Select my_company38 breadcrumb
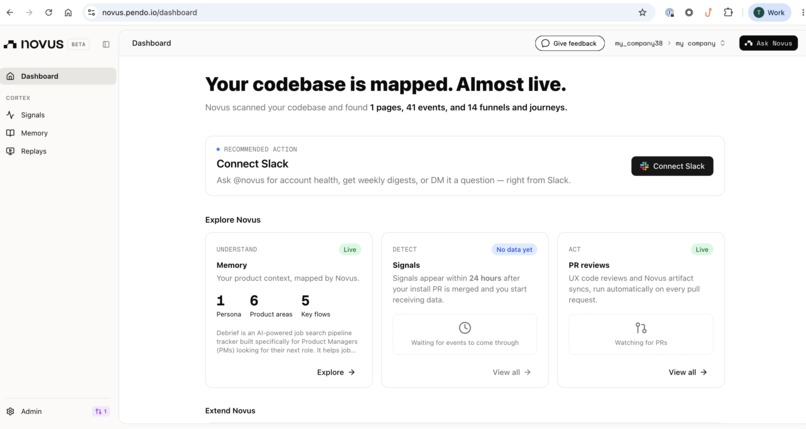806x429 pixels. tap(638, 44)
